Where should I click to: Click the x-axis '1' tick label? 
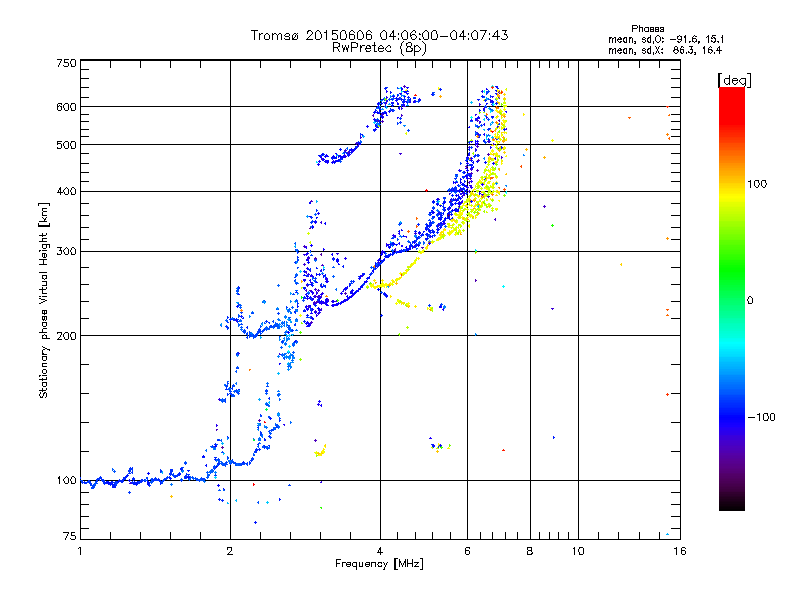pos(80,551)
